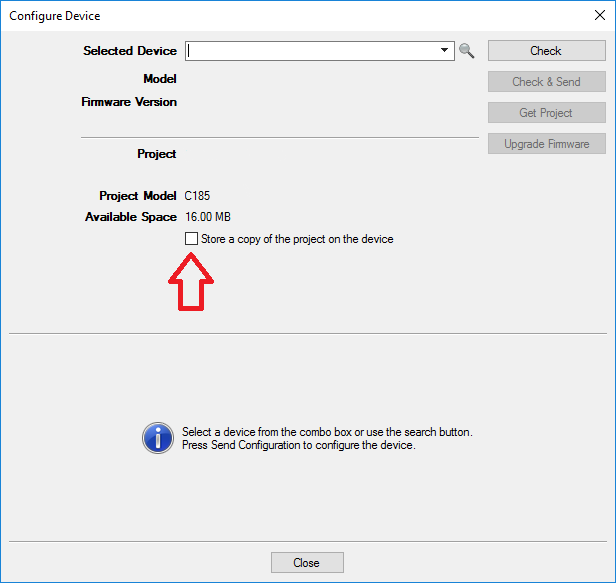Viewport: 616px width, 583px height.
Task: Click the 16.00 MB available space value
Action: coord(208,217)
